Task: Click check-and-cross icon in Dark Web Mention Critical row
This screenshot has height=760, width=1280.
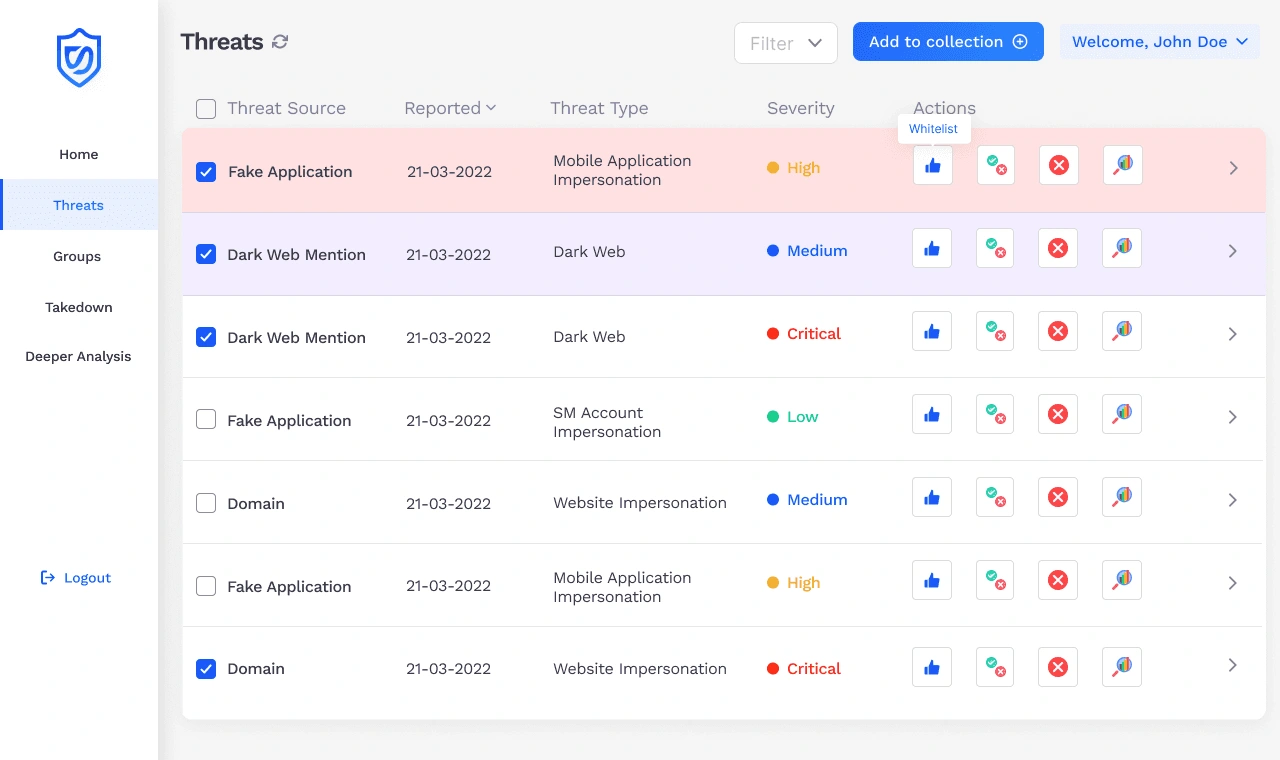Action: coord(995,331)
